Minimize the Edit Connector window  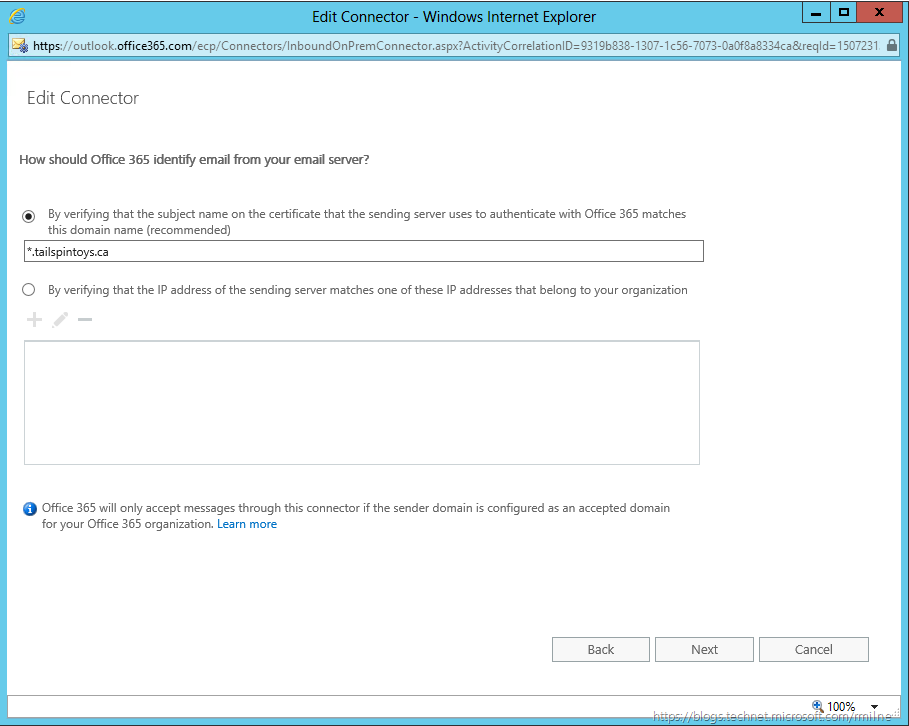pos(817,13)
